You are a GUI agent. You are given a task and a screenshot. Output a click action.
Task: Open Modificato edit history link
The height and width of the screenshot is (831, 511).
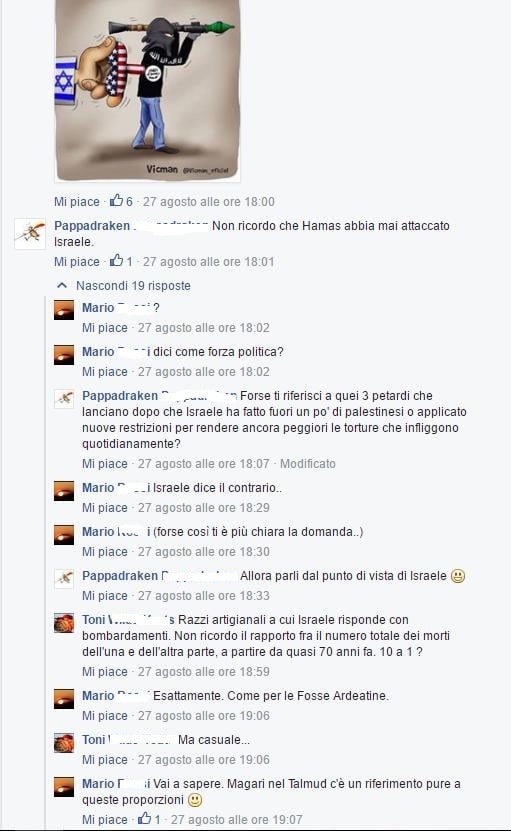point(307,464)
